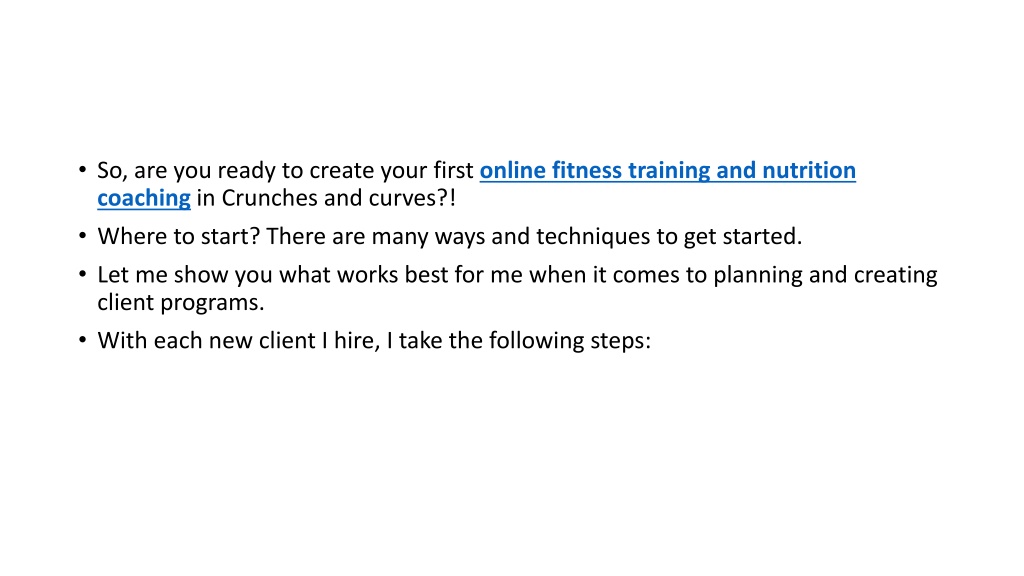
Task: Click the "Where to start?" sentence
Action: (178, 236)
